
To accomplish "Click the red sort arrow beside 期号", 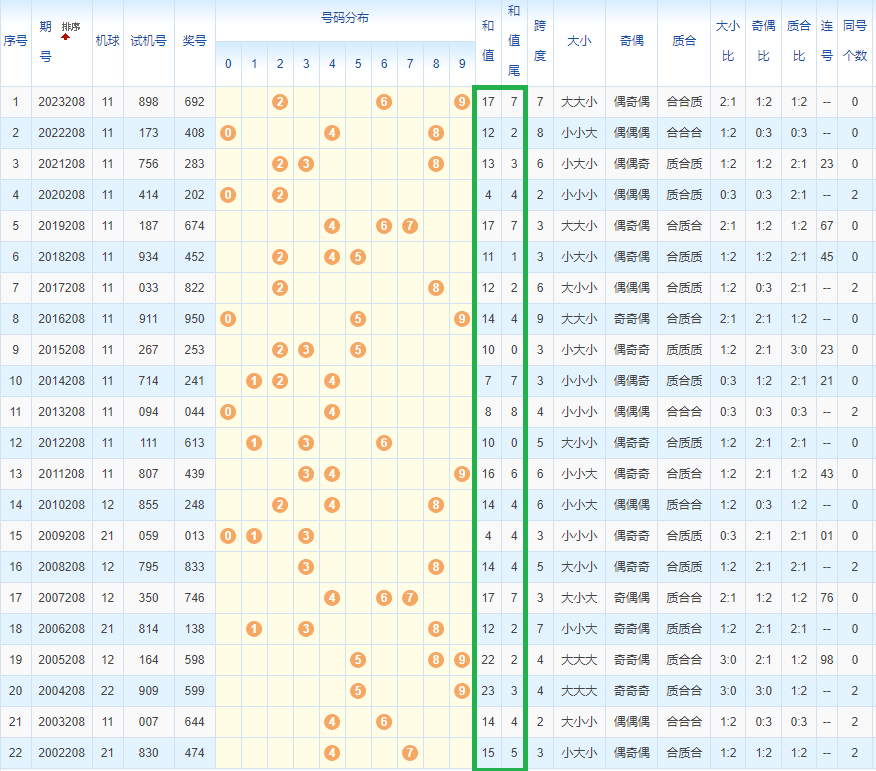I will (66, 36).
